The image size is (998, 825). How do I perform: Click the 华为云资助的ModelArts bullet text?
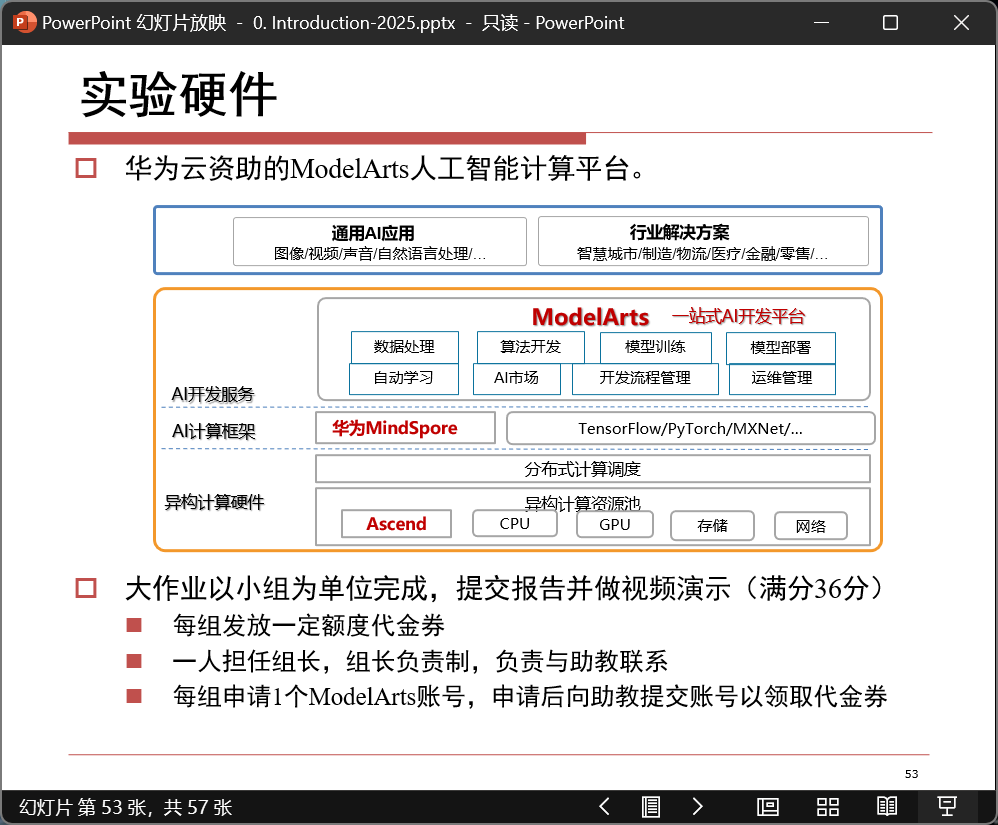386,169
